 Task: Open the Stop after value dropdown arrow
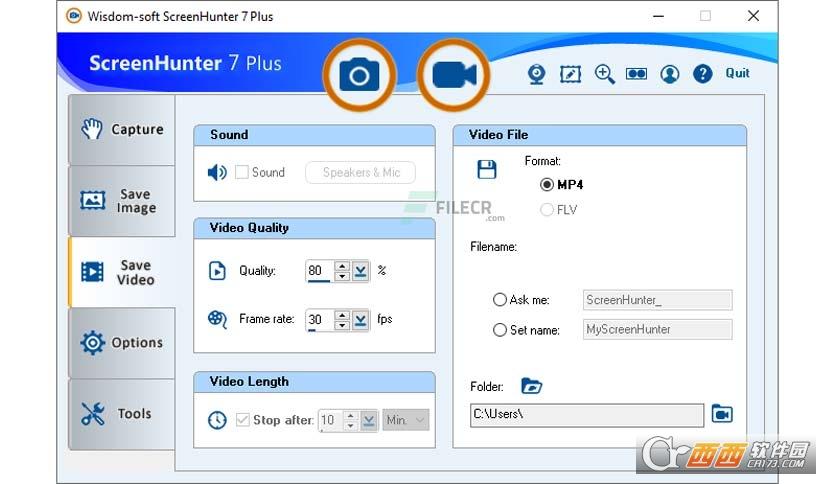click(368, 420)
